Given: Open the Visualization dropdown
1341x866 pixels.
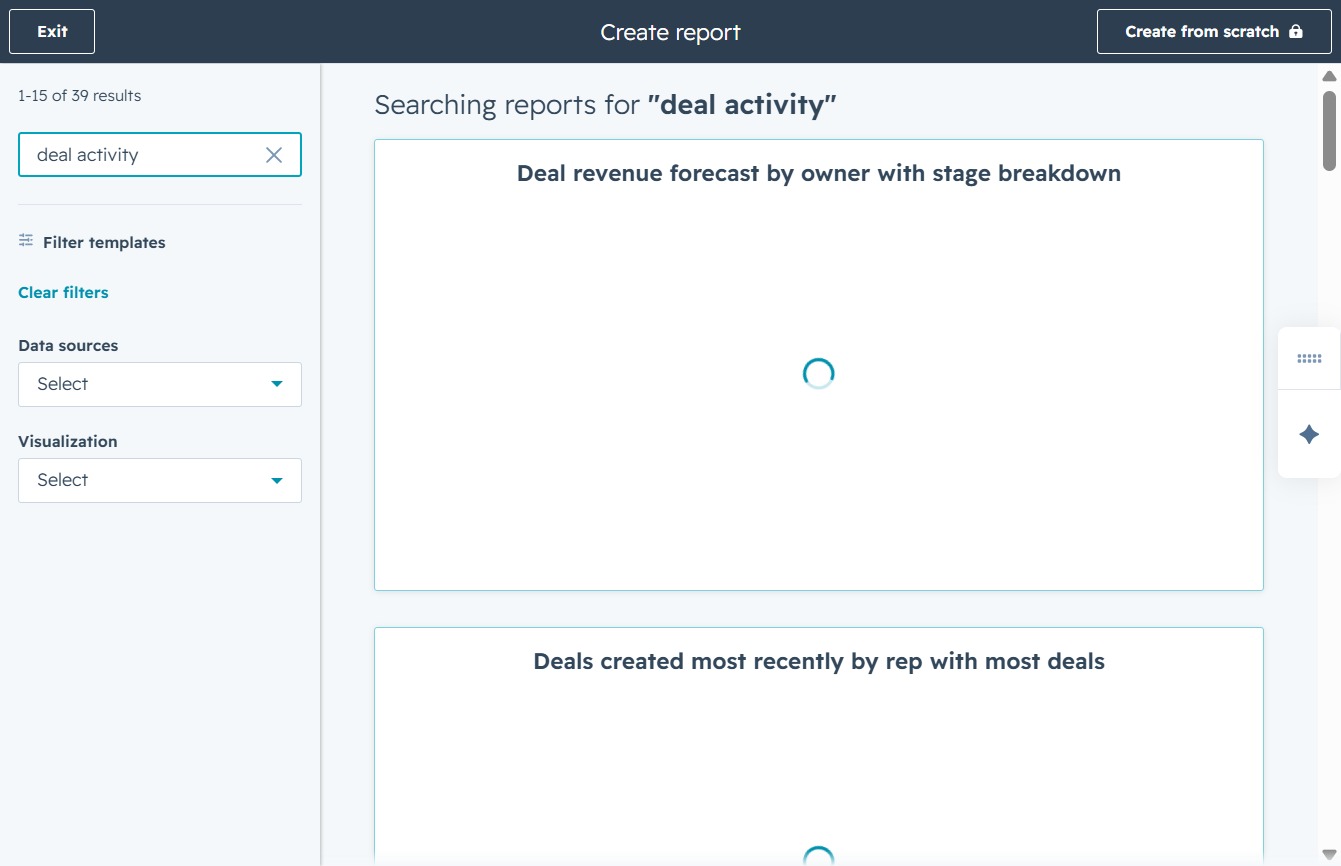Looking at the screenshot, I should pyautogui.click(x=160, y=480).
